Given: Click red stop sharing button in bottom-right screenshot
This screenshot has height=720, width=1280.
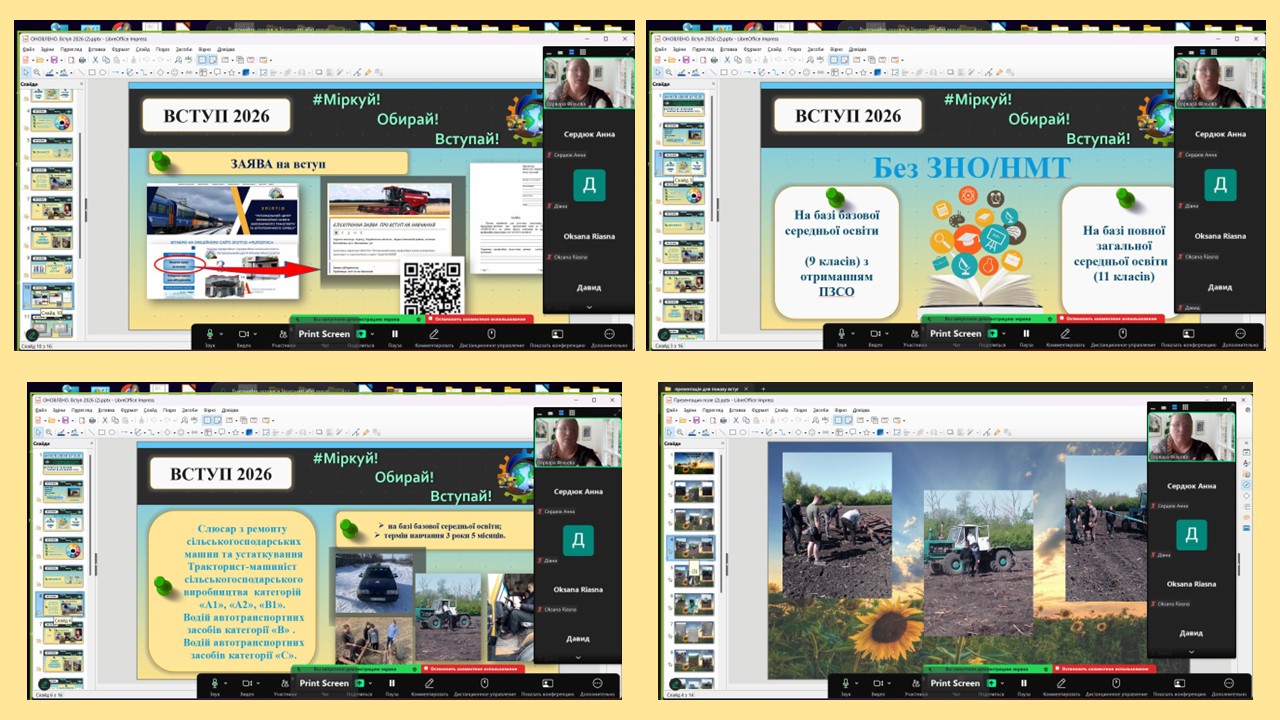Looking at the screenshot, I should pyautogui.click(x=1106, y=669).
